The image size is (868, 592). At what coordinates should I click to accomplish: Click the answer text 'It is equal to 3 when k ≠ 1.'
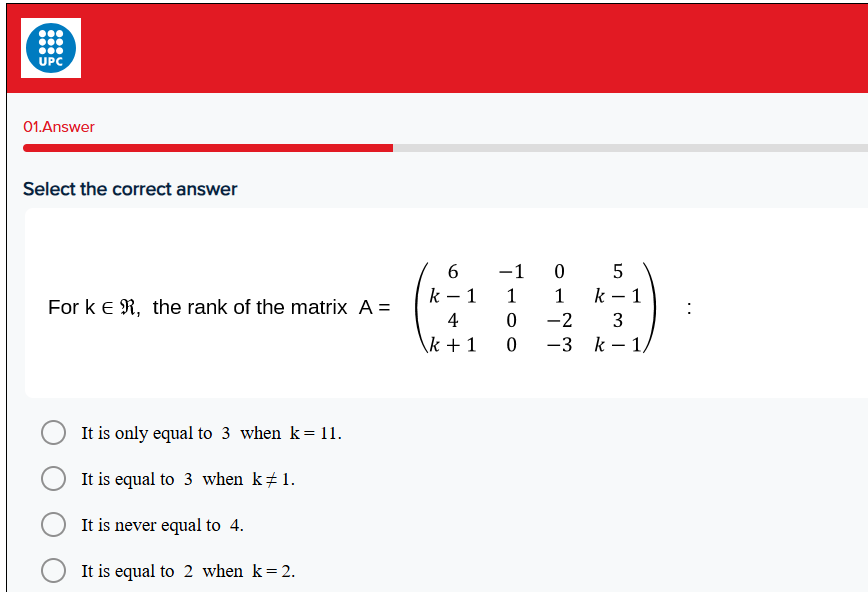[x=188, y=479]
